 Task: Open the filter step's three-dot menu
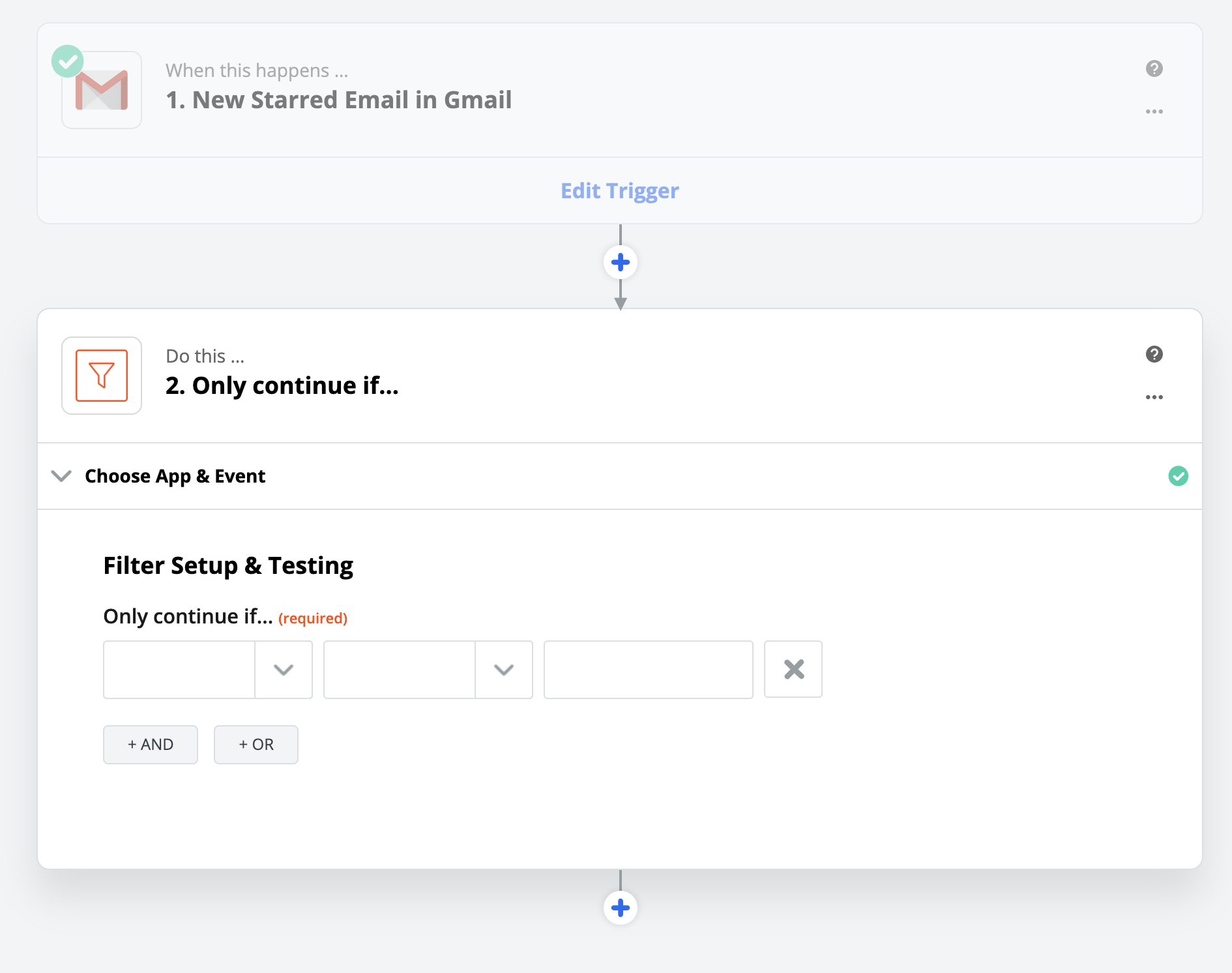click(x=1154, y=397)
